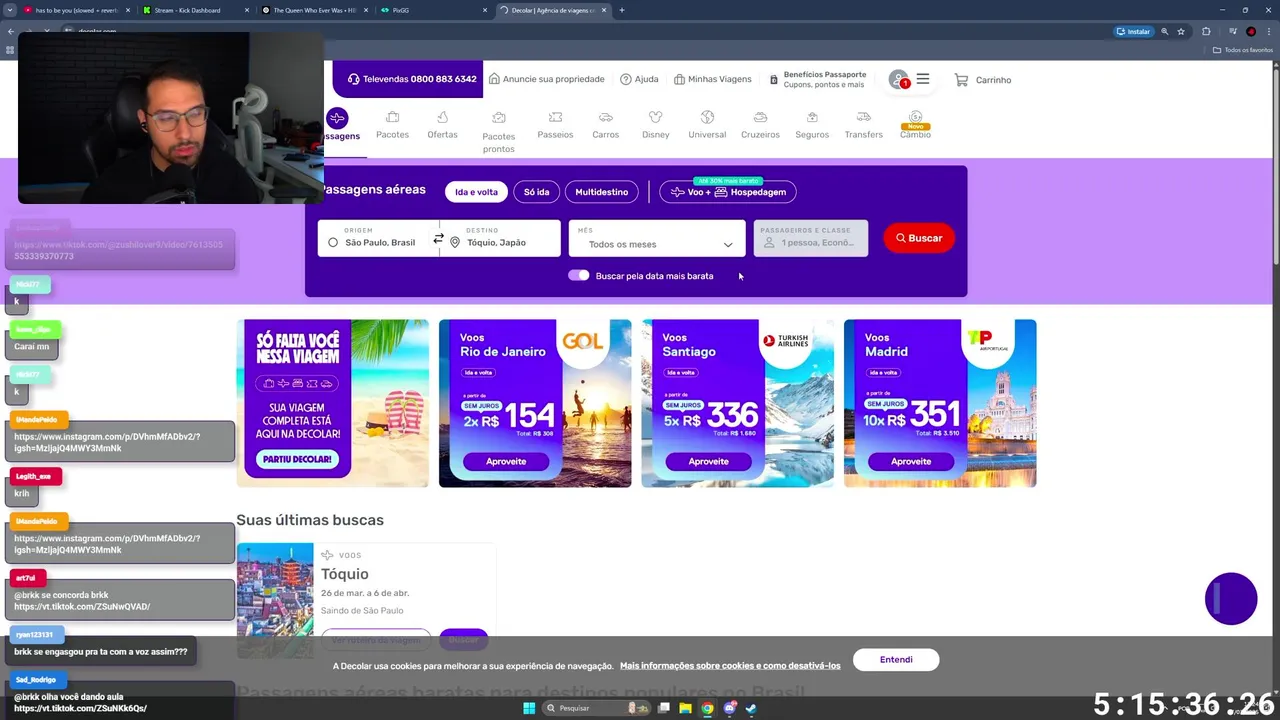This screenshot has width=1280, height=720.
Task: Click Aproveite on Santiago offer
Action: pos(708,461)
